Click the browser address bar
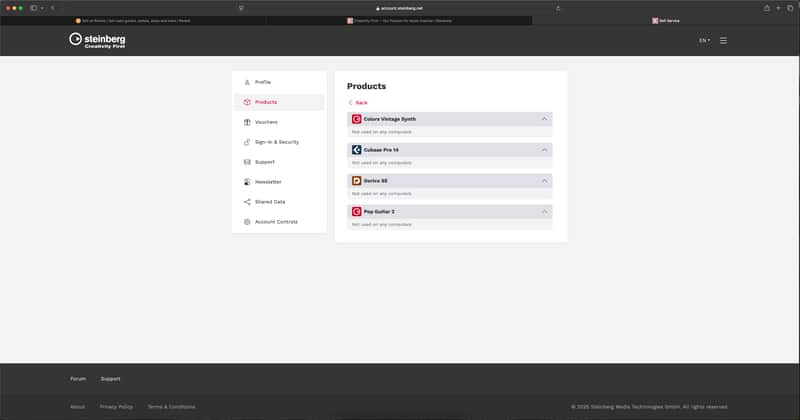The height and width of the screenshot is (420, 800). [x=399, y=8]
